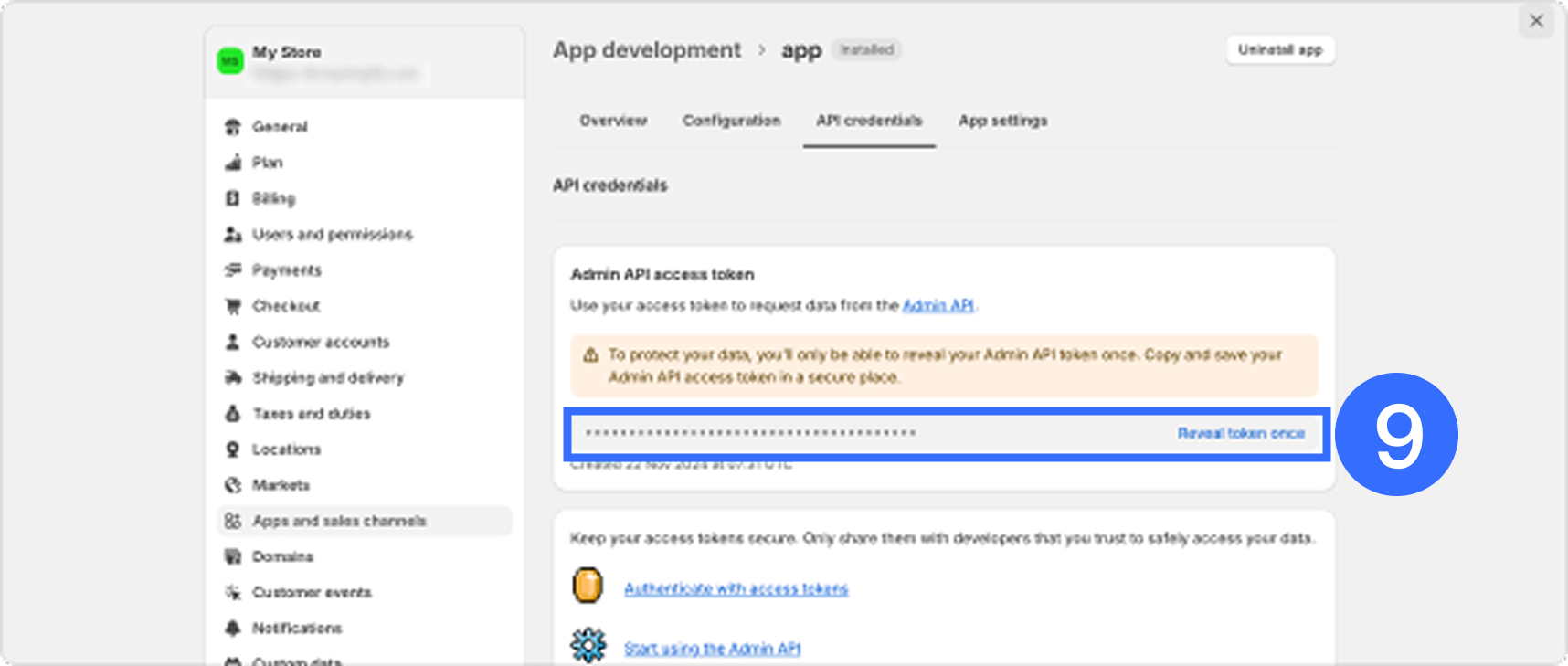
Task: Click the Shipping and delivery truck icon
Action: pos(233,377)
